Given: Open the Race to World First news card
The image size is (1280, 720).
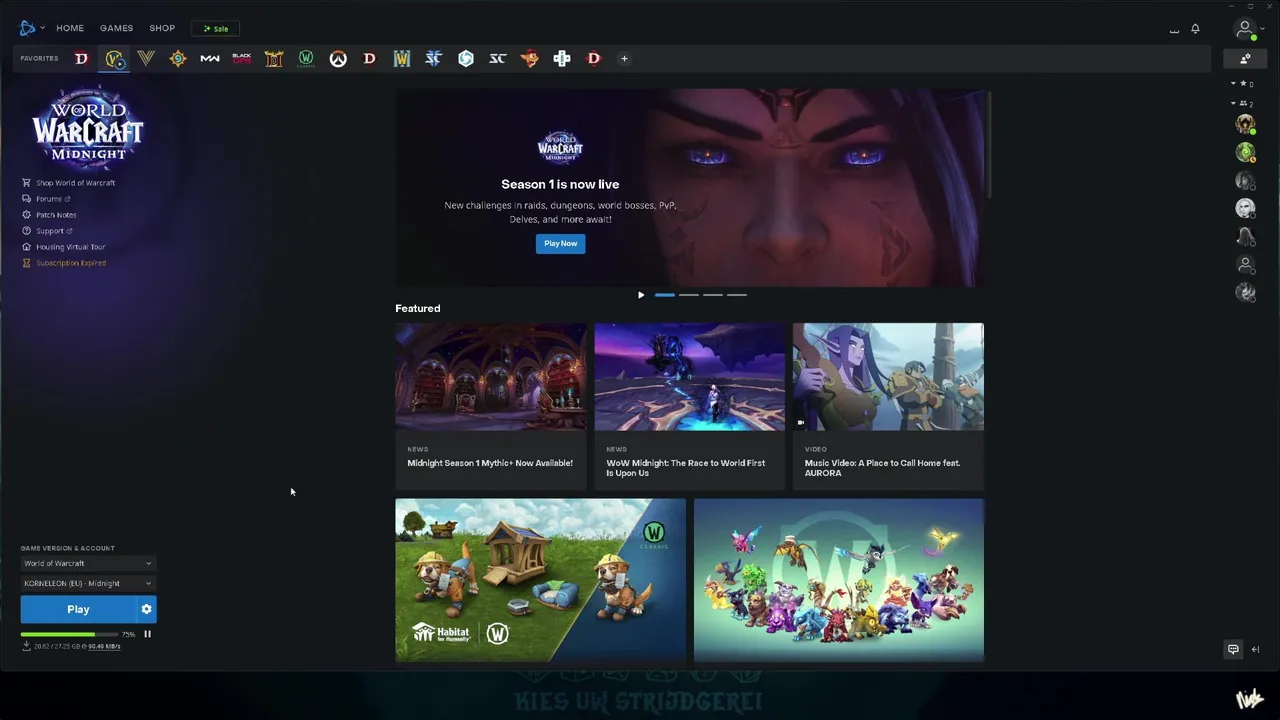Looking at the screenshot, I should [689, 406].
